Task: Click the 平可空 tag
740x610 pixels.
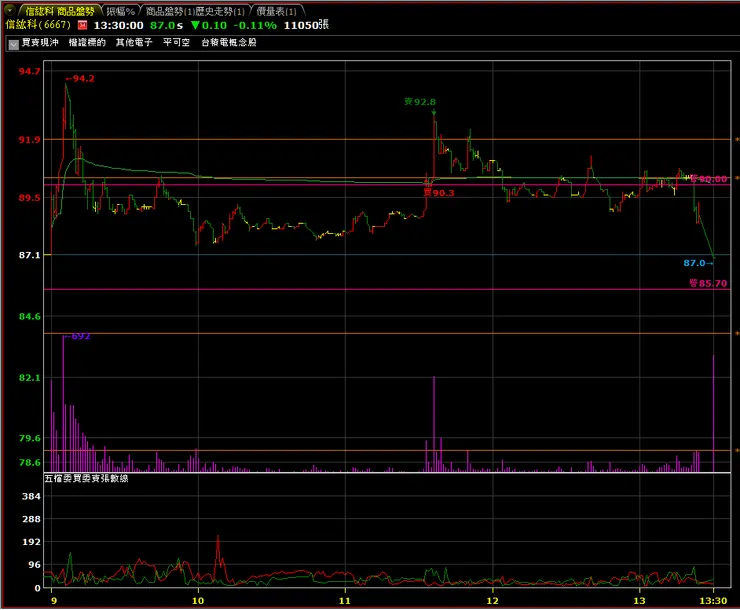Action: click(x=177, y=42)
